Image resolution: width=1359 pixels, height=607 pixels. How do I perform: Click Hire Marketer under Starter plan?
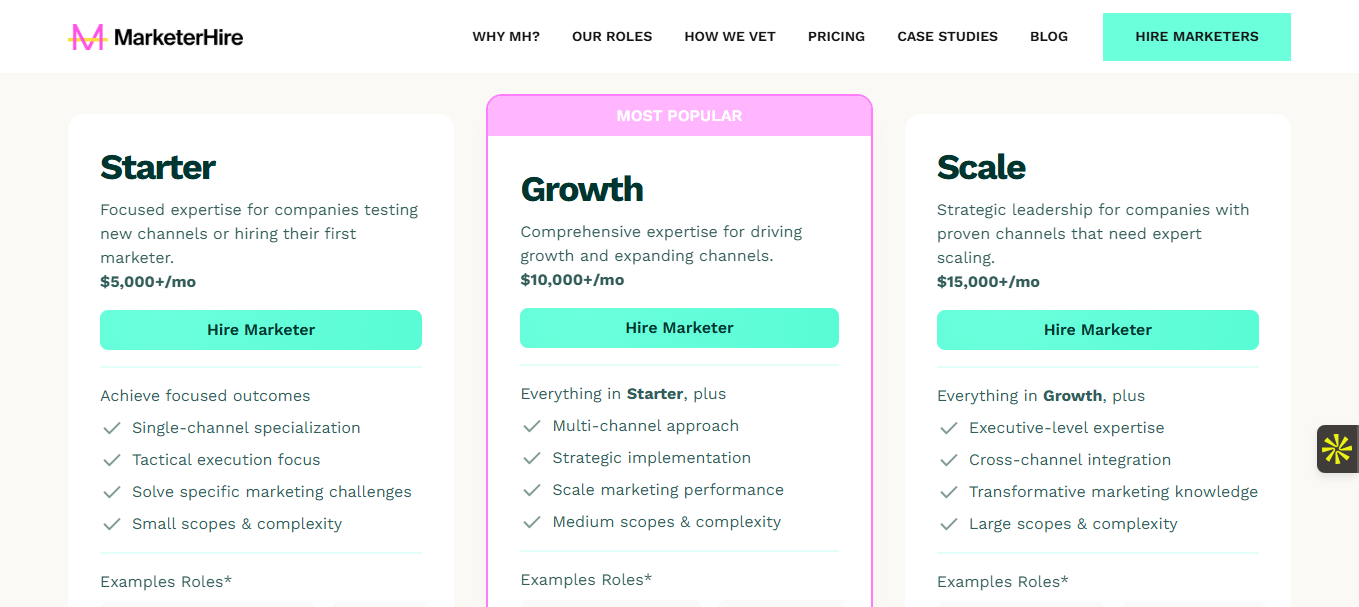[261, 330]
